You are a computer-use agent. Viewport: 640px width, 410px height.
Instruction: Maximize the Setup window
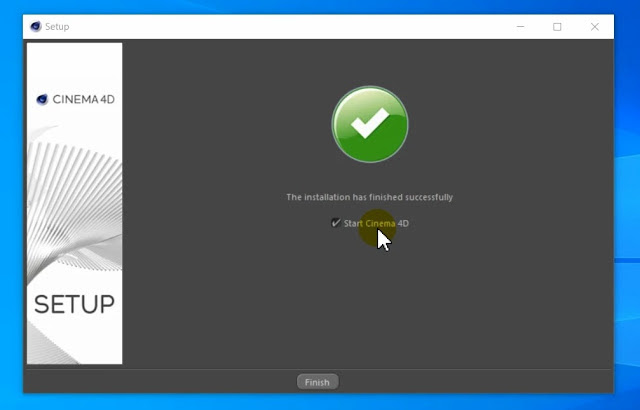557,27
